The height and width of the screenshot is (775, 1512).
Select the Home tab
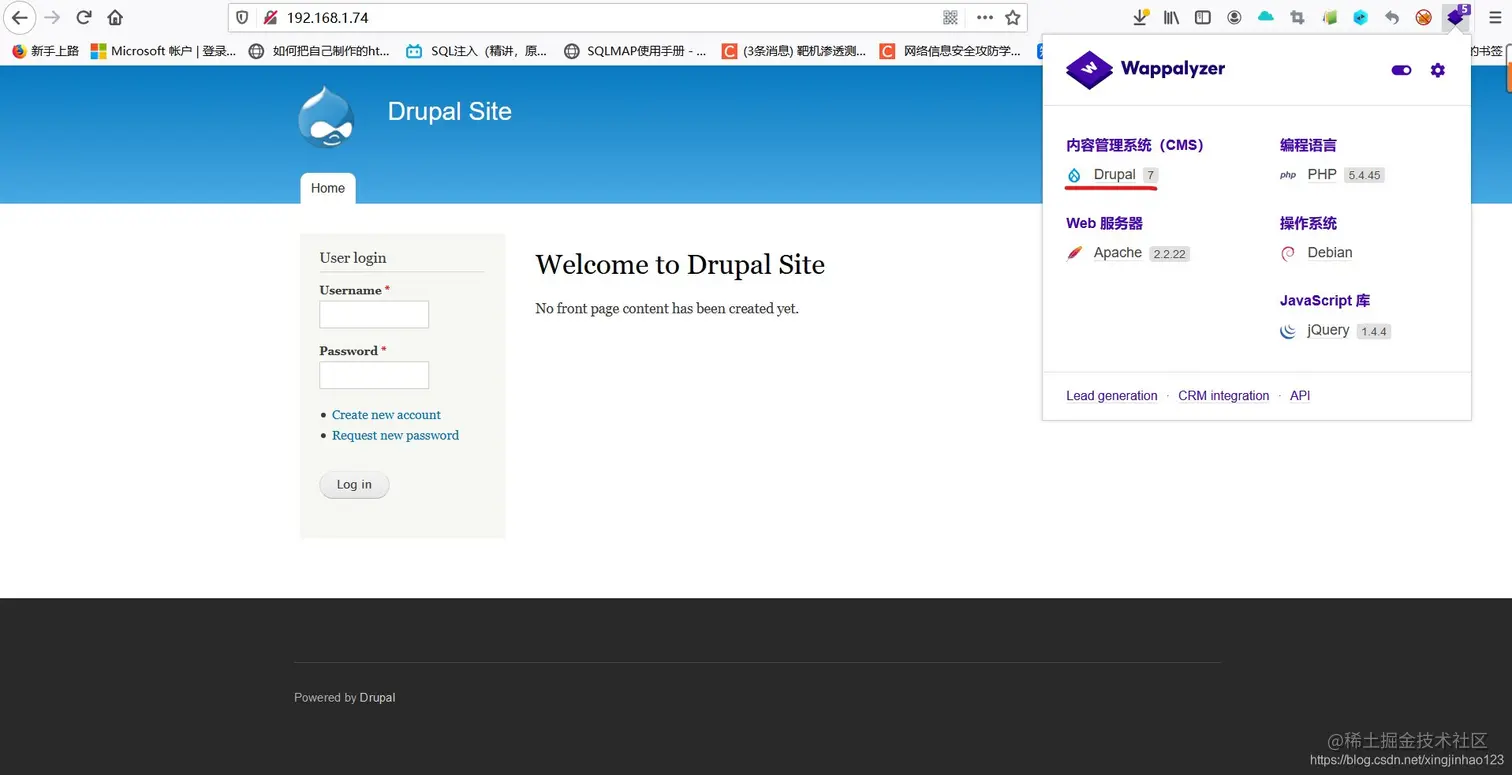(328, 188)
